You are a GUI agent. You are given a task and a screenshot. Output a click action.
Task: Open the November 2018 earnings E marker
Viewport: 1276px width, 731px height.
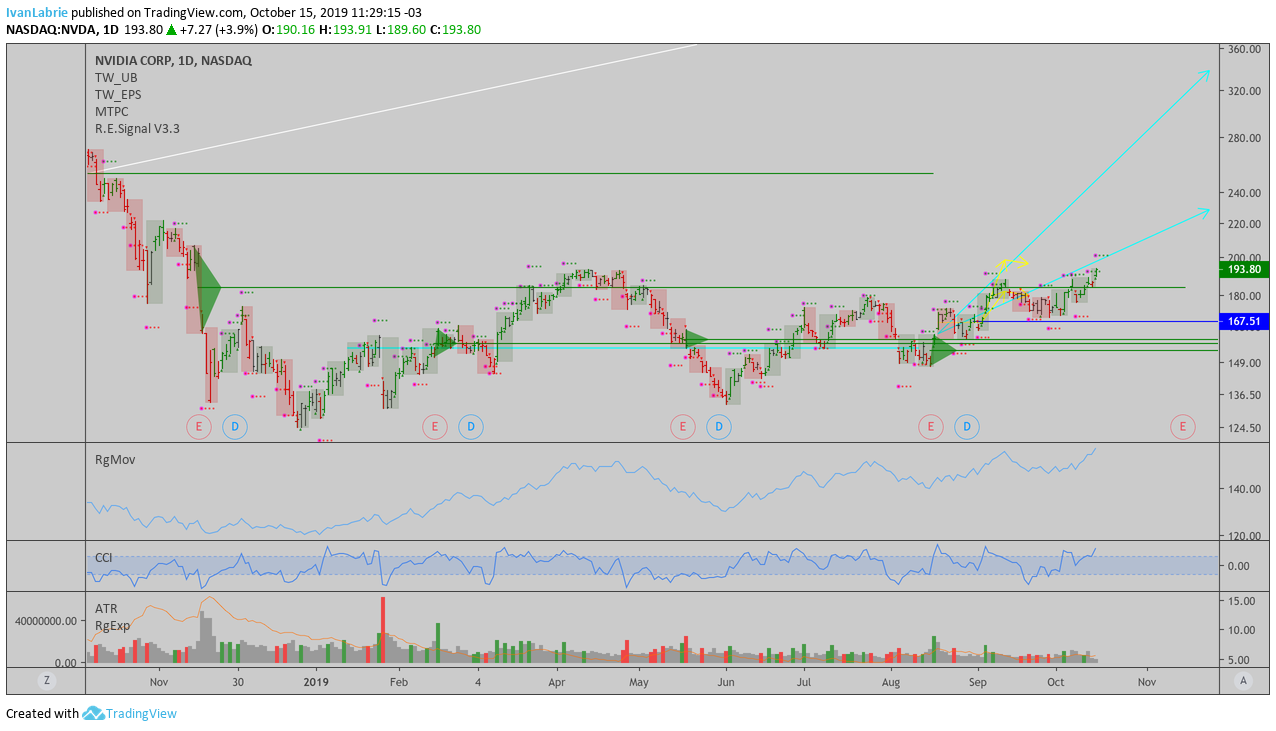199,428
